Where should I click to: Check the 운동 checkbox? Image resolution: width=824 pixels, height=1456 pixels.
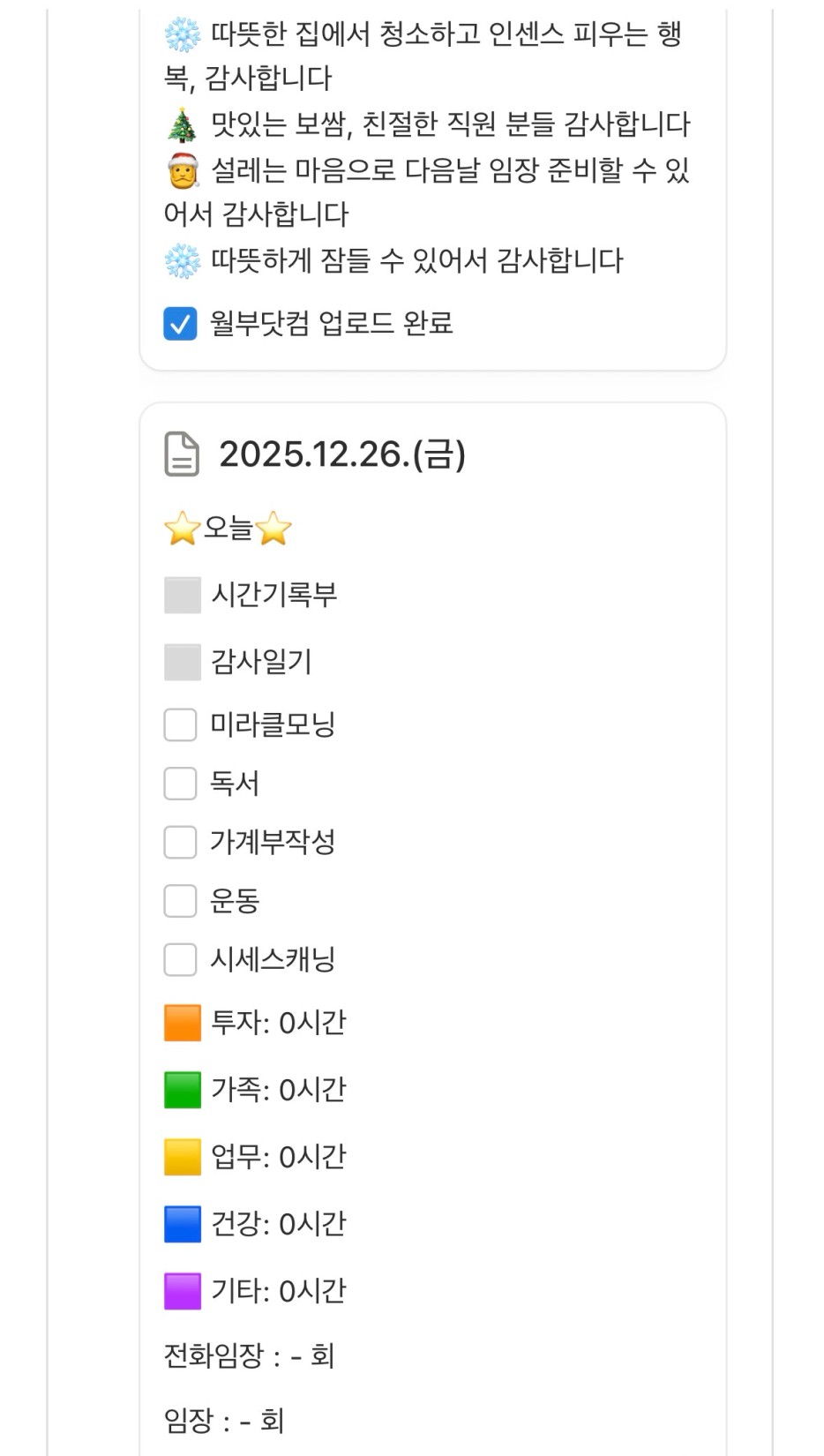point(181,901)
